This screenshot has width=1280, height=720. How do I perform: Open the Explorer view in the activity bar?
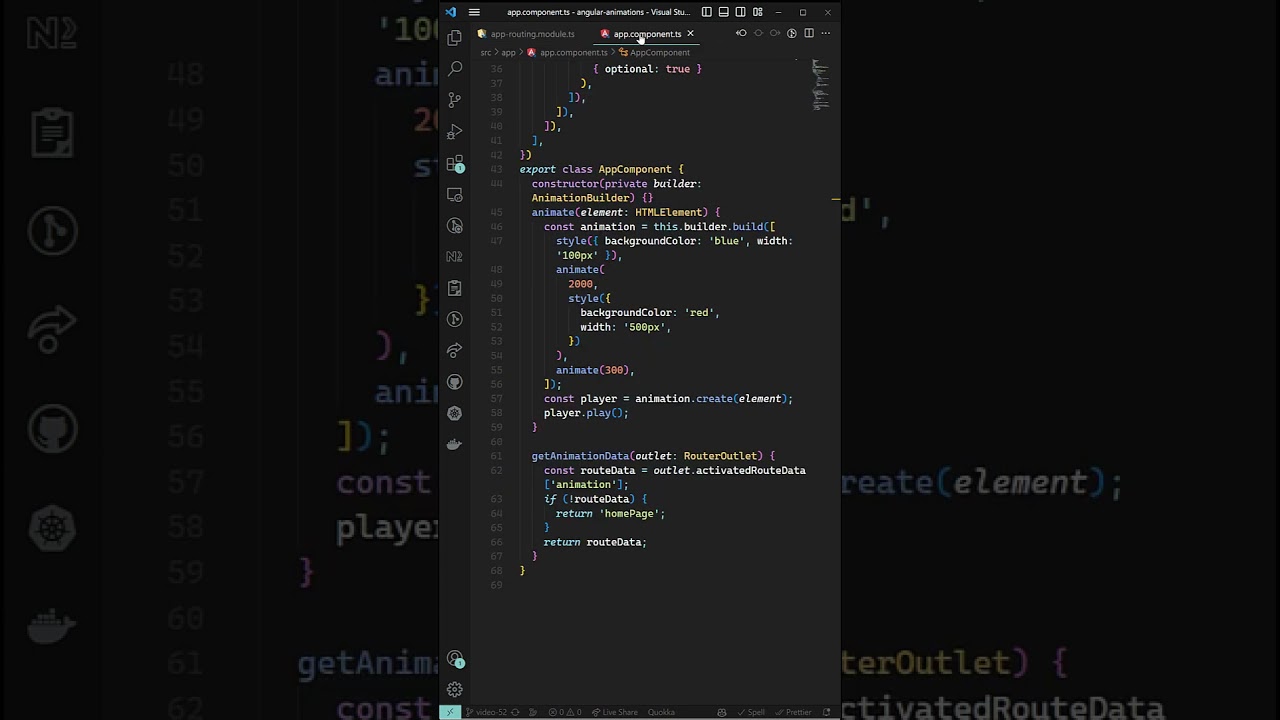tap(455, 38)
